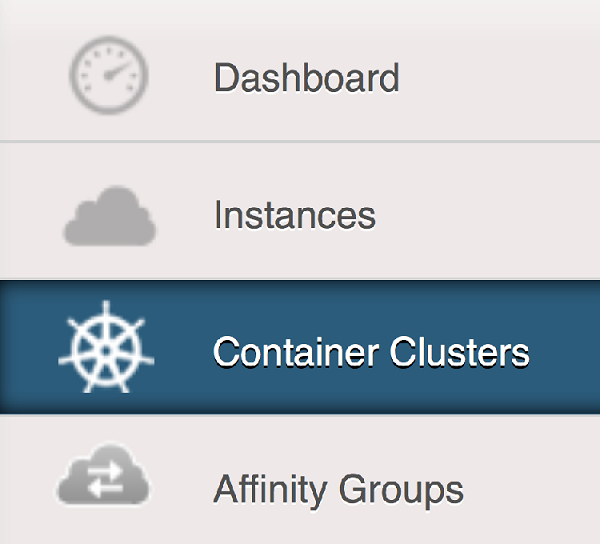Click blank area left of gauge icon
This screenshot has height=544, width=600.
pos(34,75)
